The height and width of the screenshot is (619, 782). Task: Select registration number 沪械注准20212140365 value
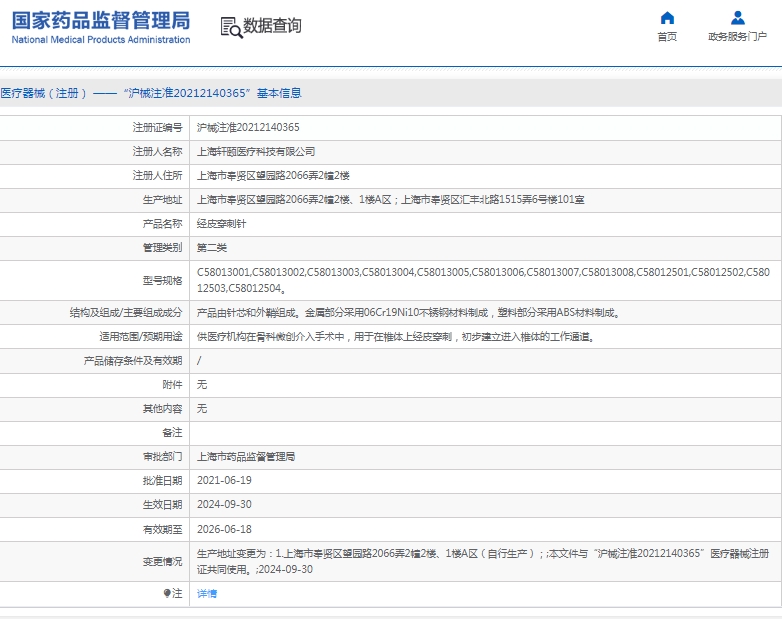coord(248,127)
